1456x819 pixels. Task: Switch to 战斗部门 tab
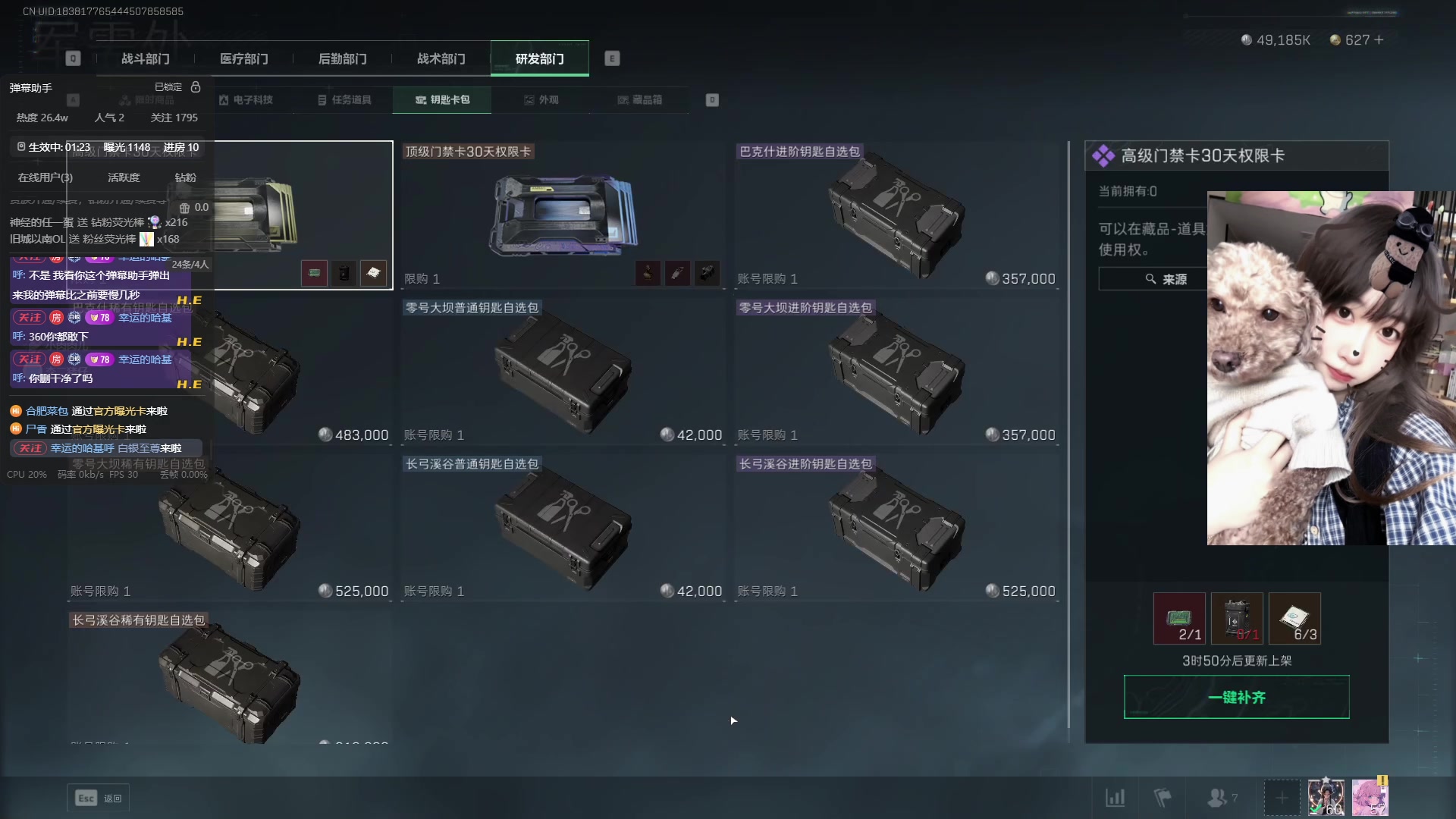146,58
